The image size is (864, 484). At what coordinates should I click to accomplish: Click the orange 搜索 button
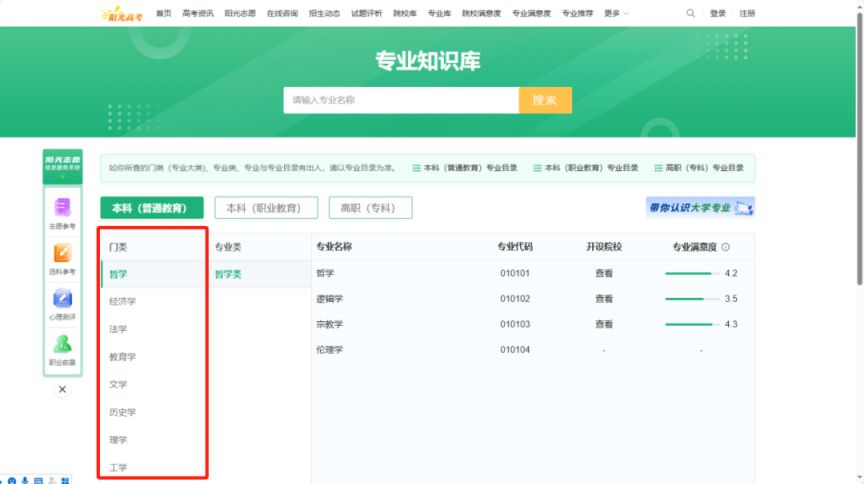click(x=545, y=100)
